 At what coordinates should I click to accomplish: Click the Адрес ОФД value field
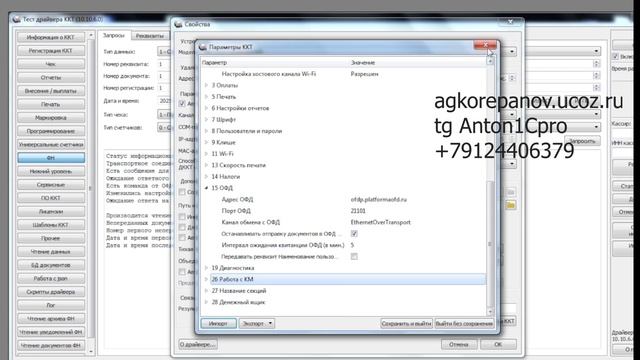pyautogui.click(x=378, y=199)
